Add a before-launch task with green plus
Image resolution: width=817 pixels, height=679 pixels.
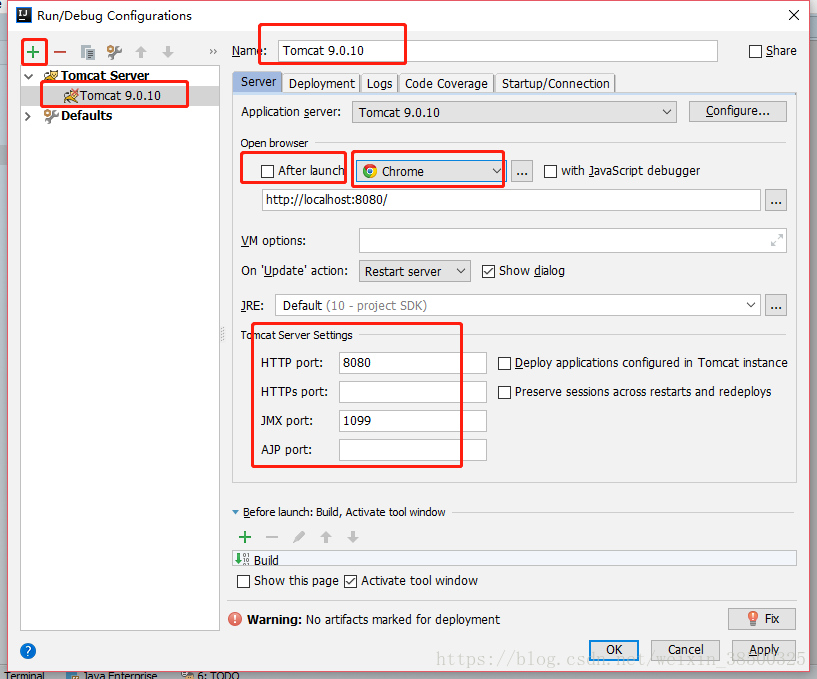[x=245, y=537]
